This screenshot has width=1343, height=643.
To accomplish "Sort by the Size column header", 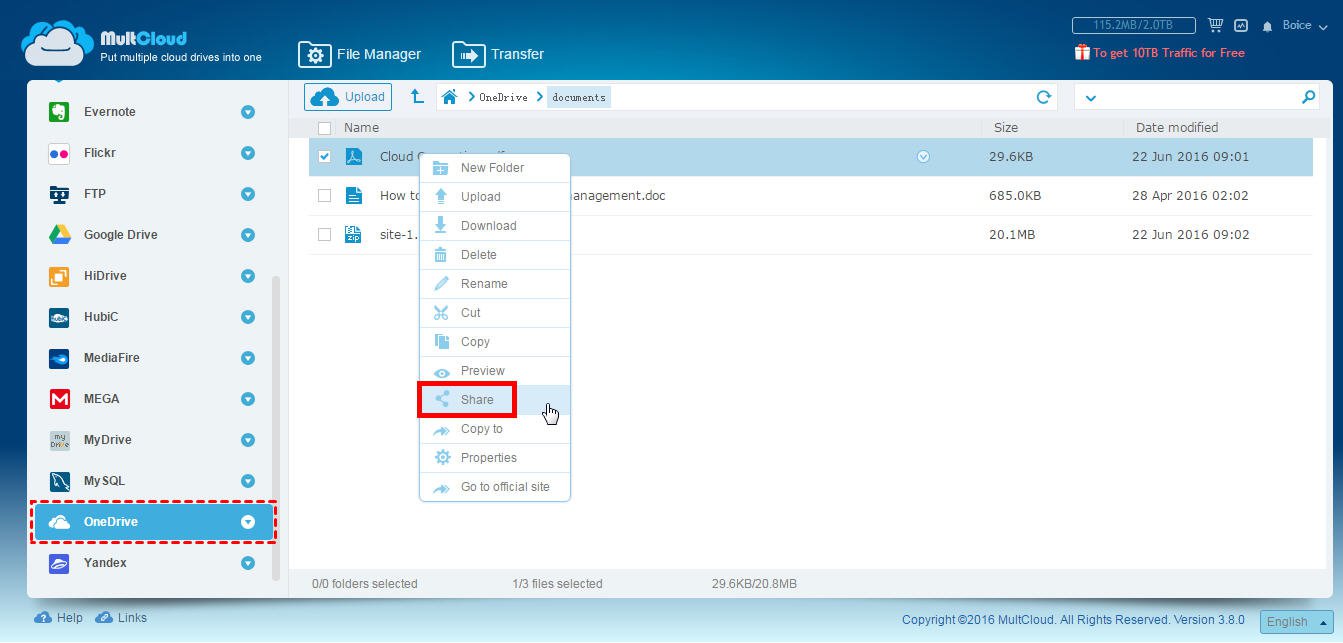I will tap(1006, 128).
